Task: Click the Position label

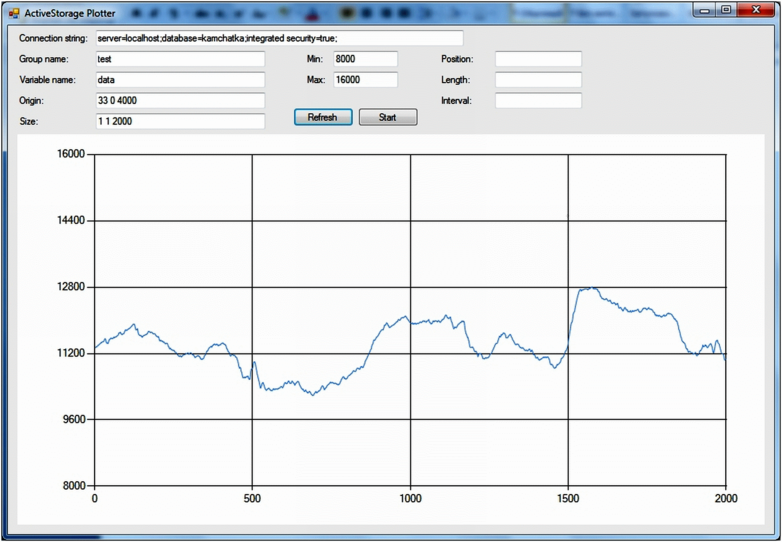Action: click(x=457, y=59)
